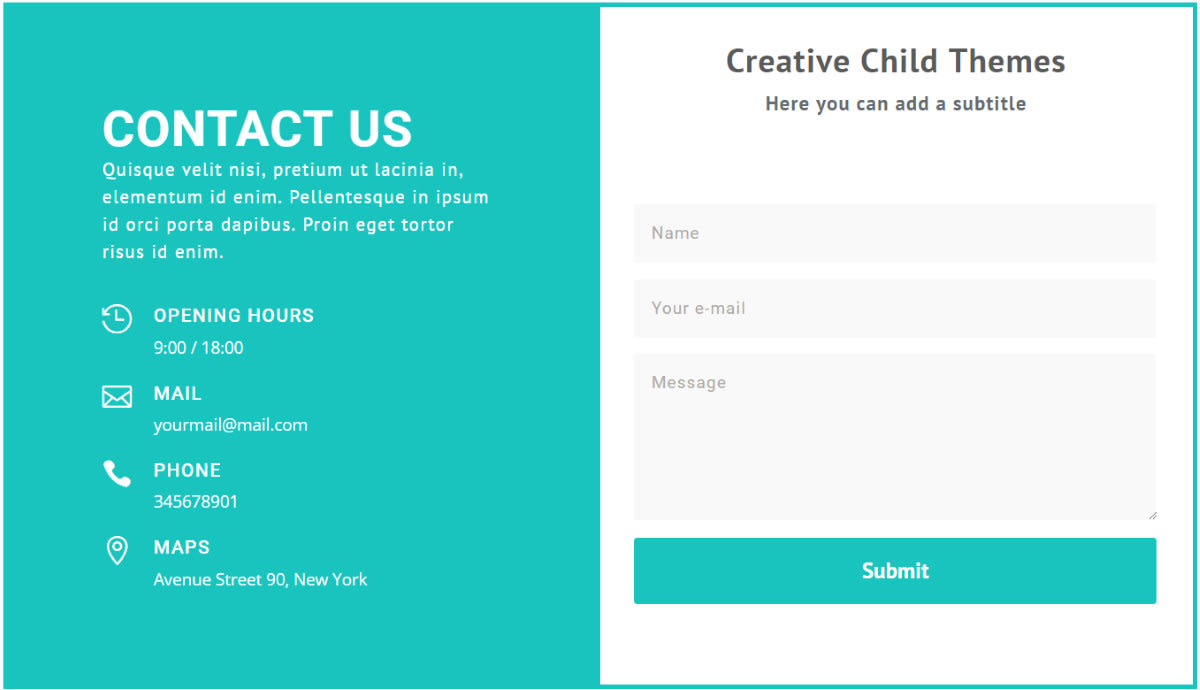This screenshot has height=690, width=1200.
Task: Focus the Name input field
Action: (x=895, y=233)
